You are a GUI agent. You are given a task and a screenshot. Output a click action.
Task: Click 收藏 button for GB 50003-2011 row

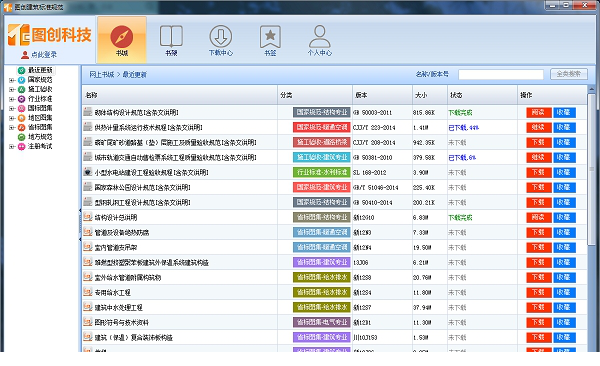[564, 112]
